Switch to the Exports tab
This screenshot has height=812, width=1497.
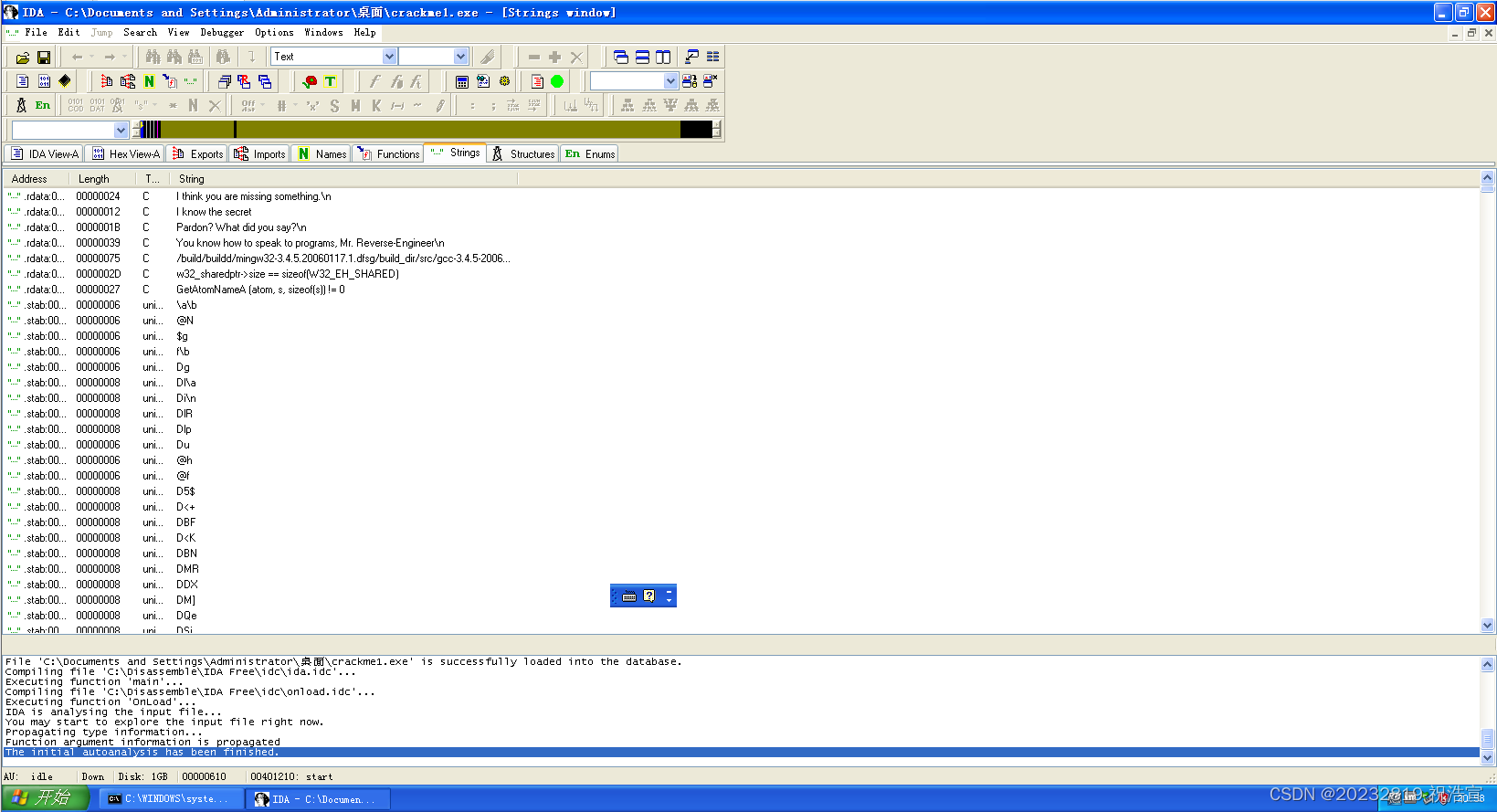[197, 153]
